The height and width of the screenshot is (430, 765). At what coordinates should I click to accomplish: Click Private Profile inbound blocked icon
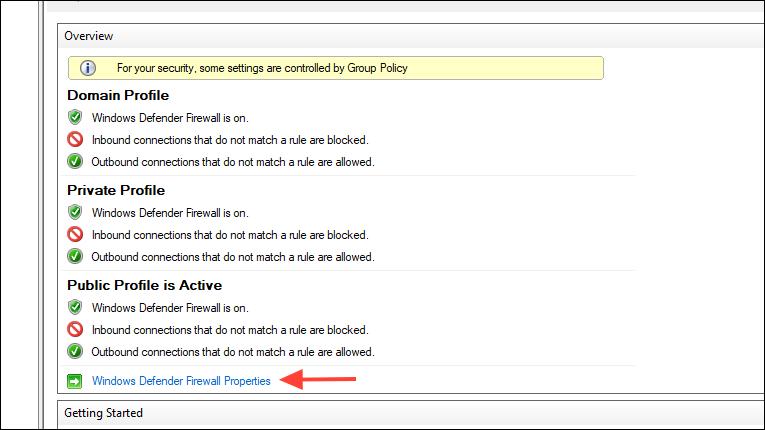75,235
